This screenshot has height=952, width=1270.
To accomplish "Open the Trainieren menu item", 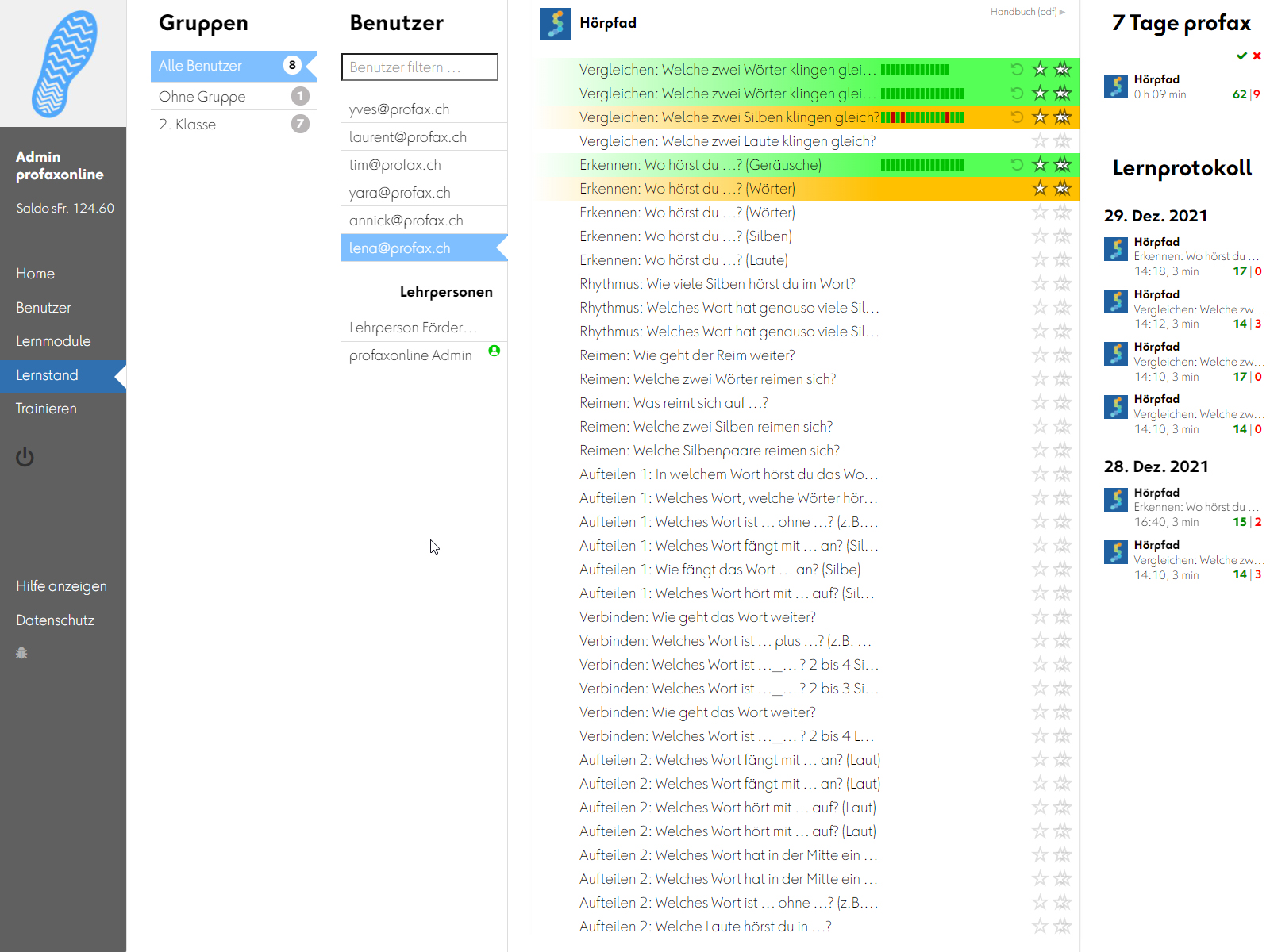I will (46, 409).
